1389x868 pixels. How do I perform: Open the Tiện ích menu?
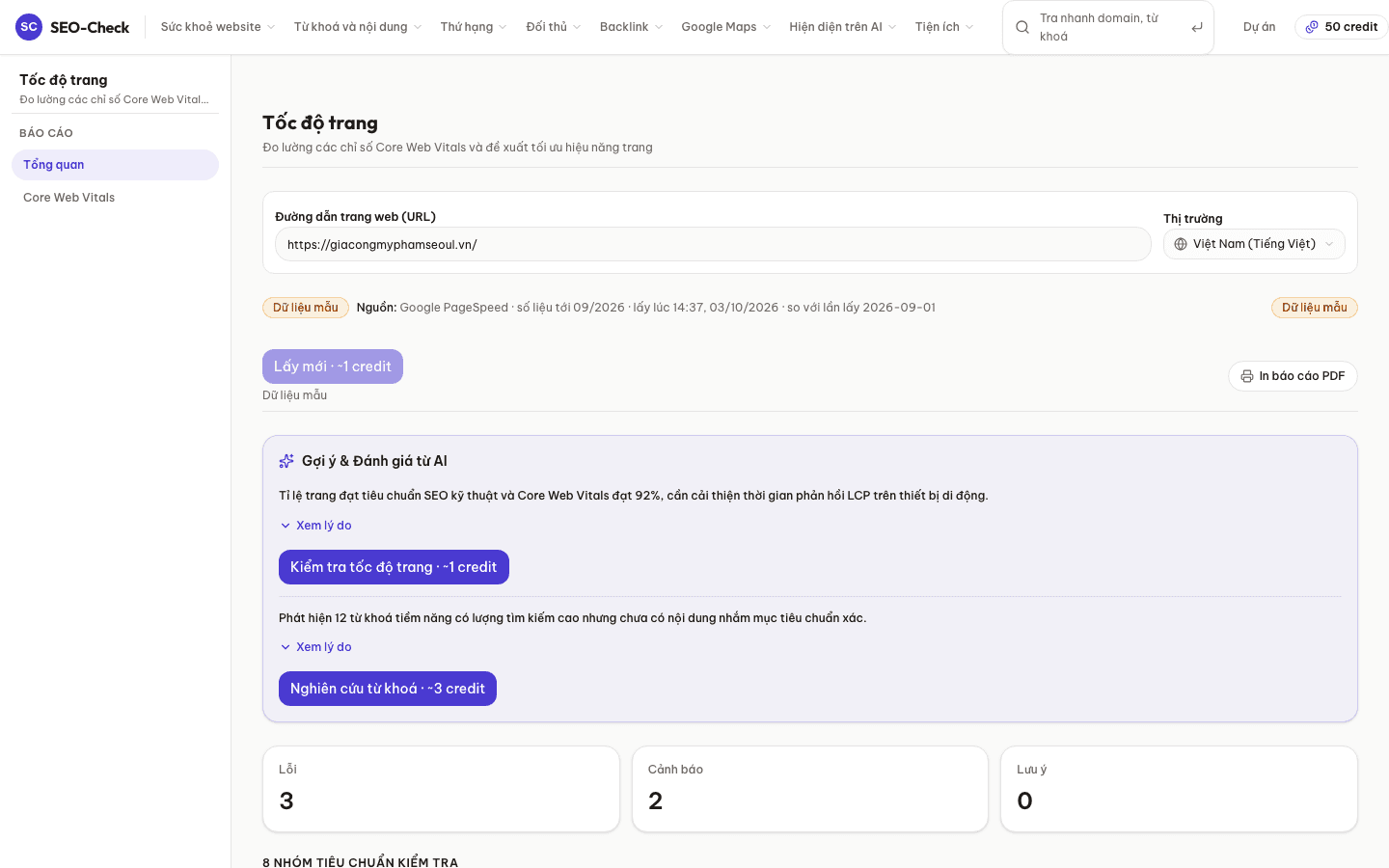(944, 27)
